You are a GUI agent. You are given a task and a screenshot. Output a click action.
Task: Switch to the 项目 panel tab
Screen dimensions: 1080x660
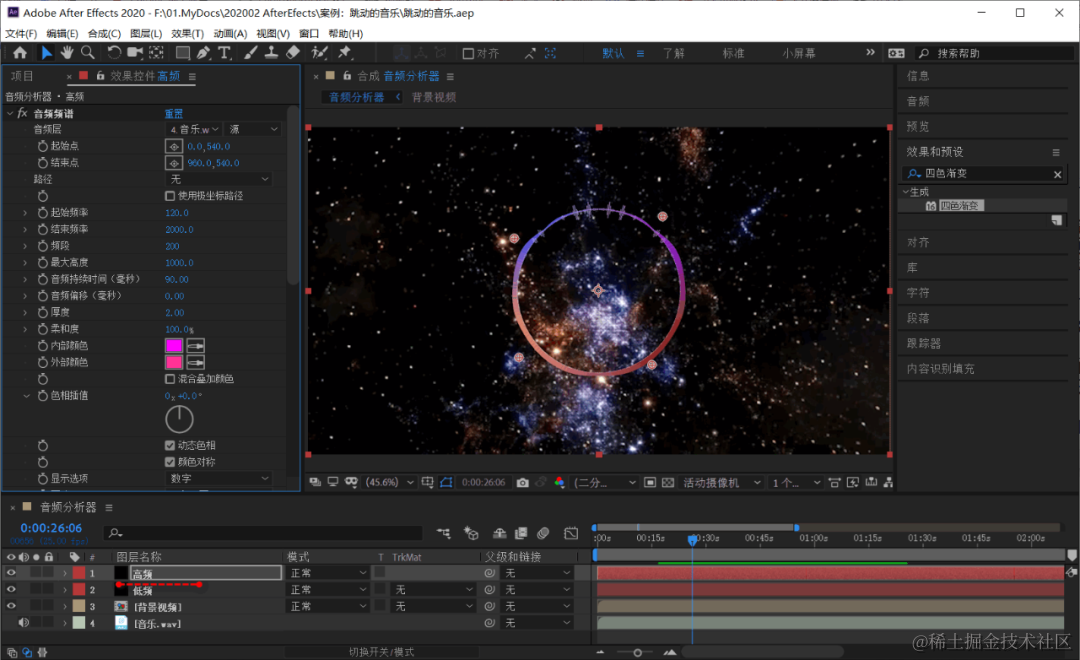pos(22,76)
